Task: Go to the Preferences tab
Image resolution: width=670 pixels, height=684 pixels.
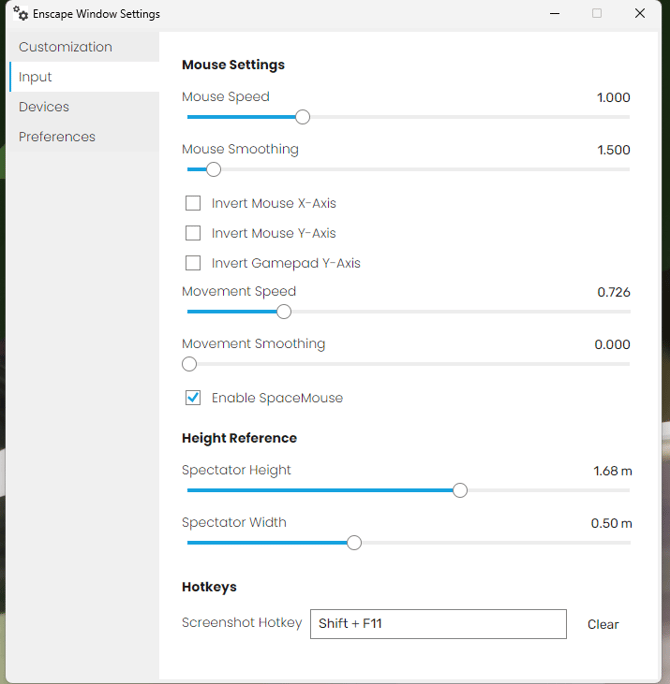Action: [x=57, y=137]
